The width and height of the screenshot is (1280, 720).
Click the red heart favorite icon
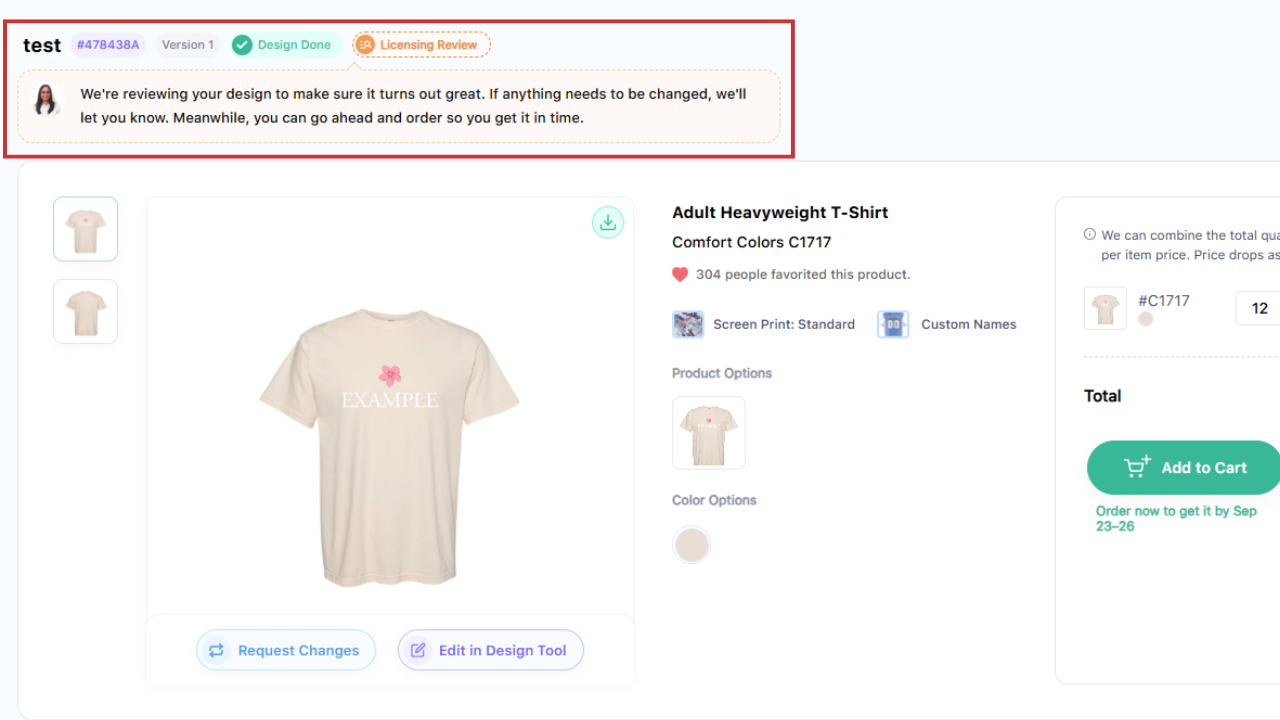pos(680,274)
